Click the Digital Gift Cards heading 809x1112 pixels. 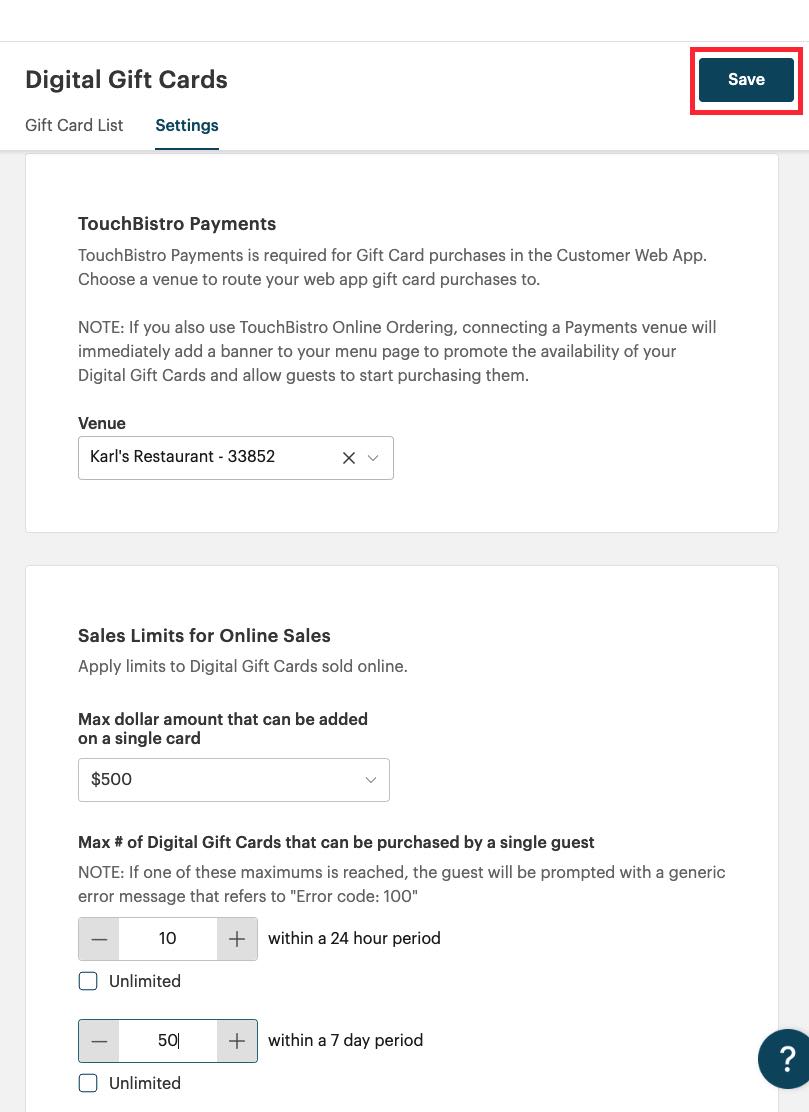click(126, 79)
